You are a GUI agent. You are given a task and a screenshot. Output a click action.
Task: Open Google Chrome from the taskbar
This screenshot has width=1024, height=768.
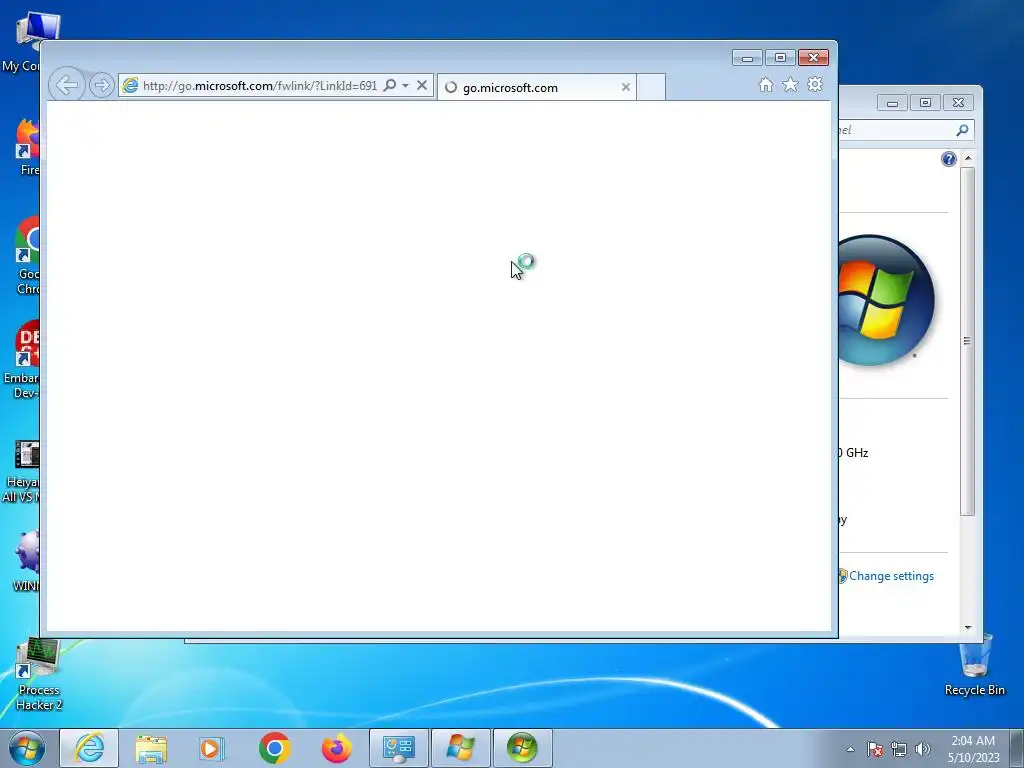click(274, 748)
